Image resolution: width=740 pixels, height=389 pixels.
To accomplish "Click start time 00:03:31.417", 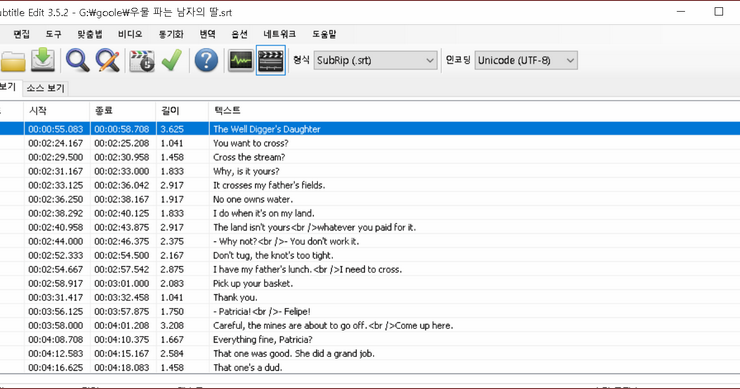I will tap(56, 297).
